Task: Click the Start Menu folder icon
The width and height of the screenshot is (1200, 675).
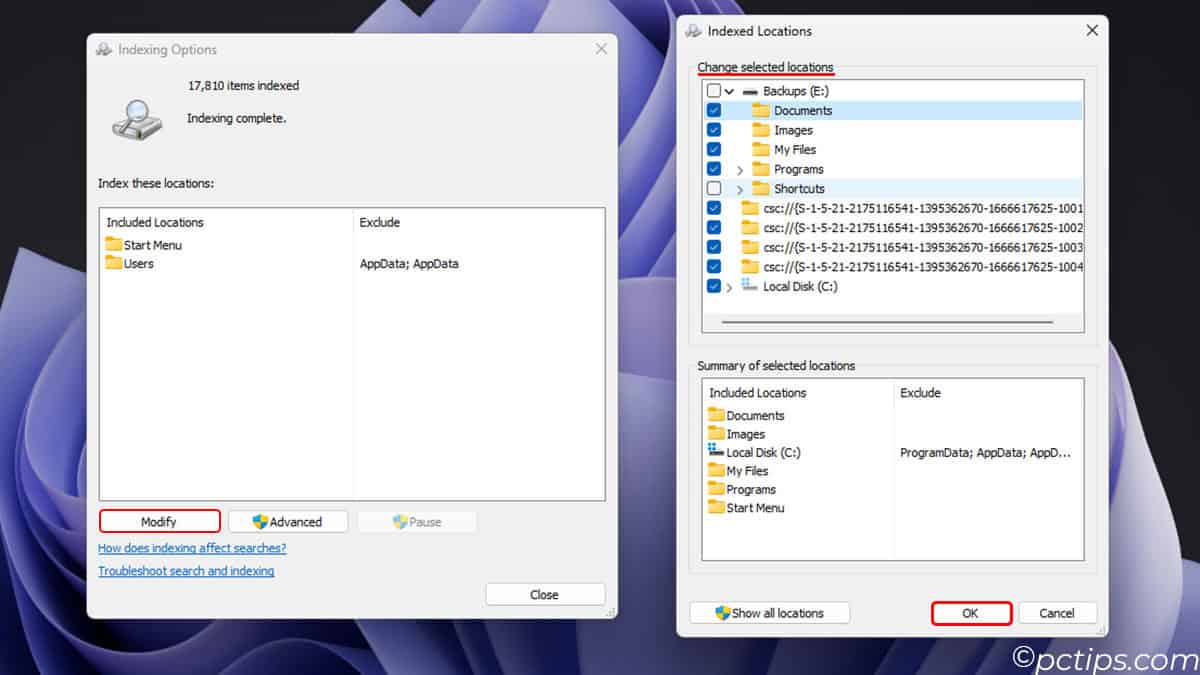Action: pyautogui.click(x=113, y=244)
